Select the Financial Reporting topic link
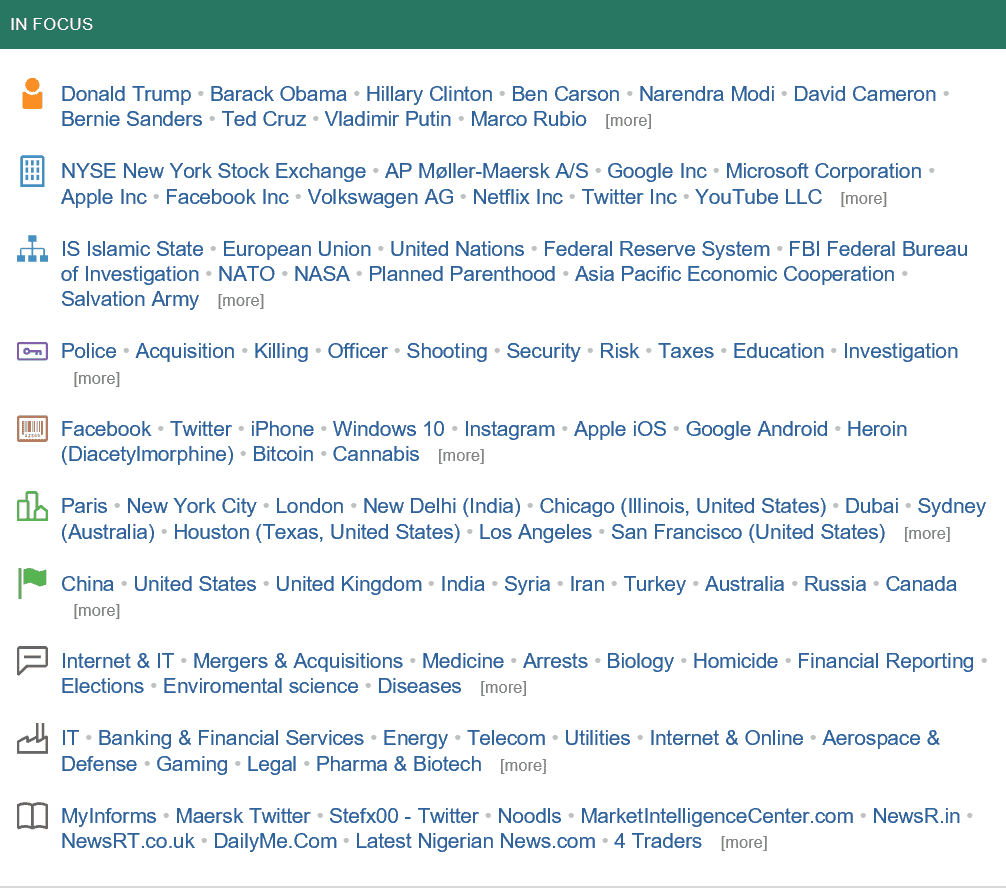This screenshot has height=888, width=1006. pos(886,661)
